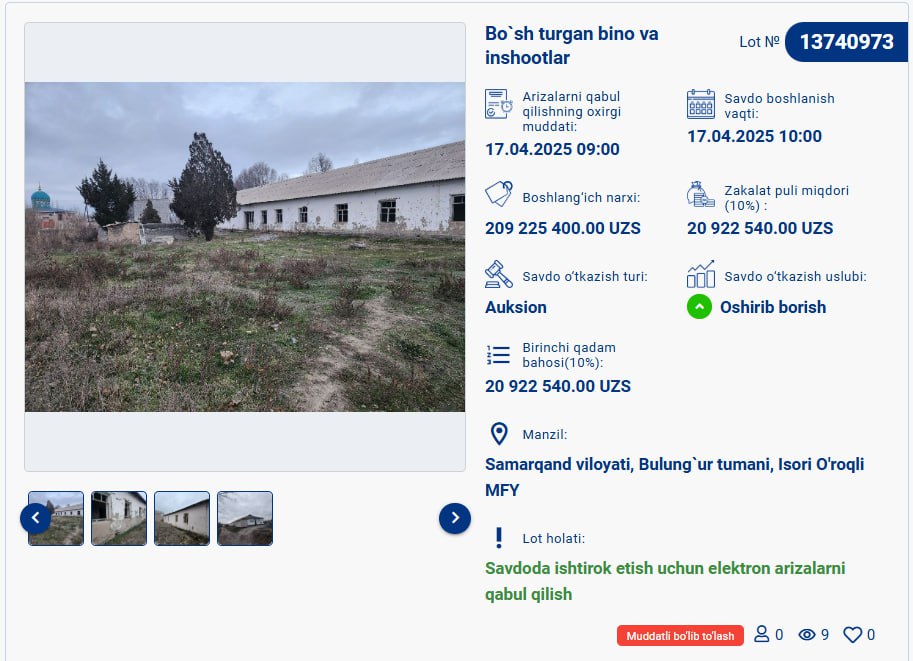Click the money bag icon for Zakalat puli
This screenshot has height=661, width=913.
[700, 194]
